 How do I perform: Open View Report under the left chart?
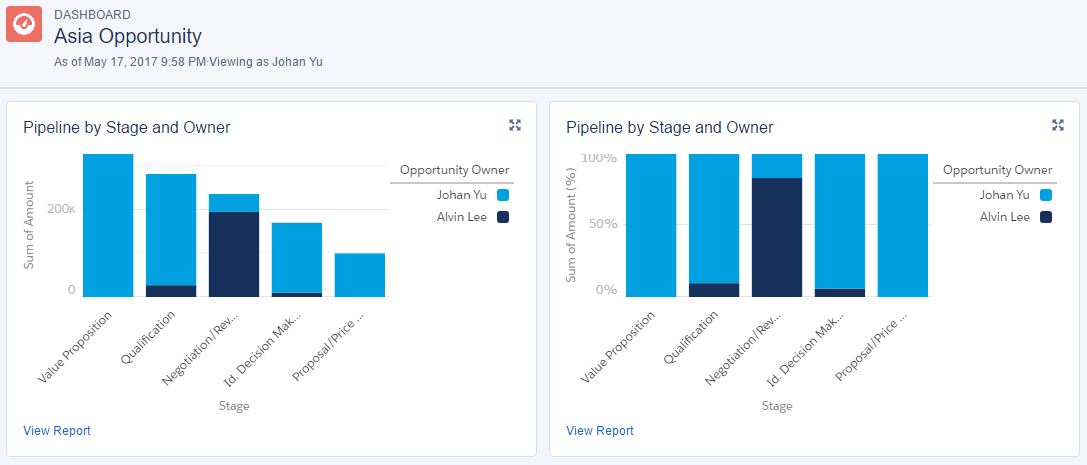click(57, 430)
